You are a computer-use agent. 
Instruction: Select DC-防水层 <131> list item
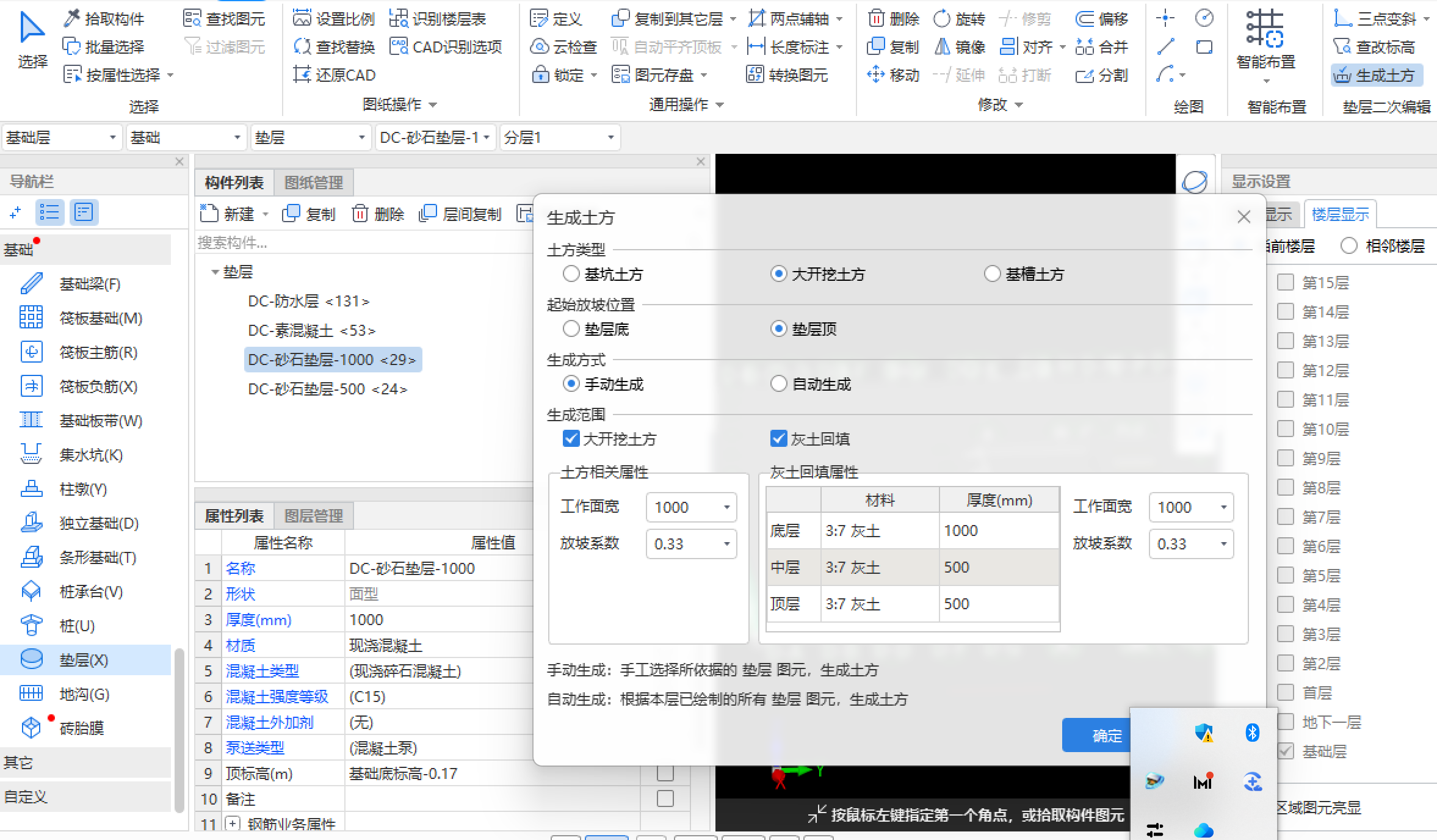308,301
